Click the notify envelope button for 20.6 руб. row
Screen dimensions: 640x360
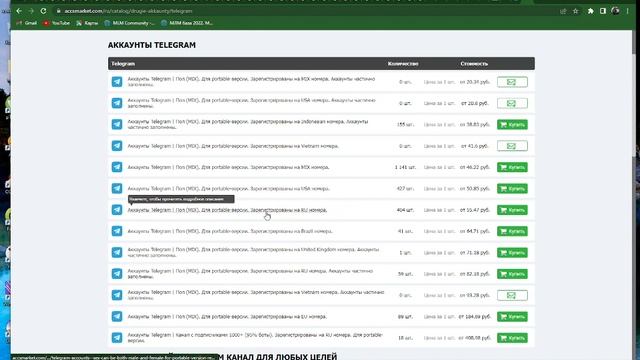pyautogui.click(x=512, y=103)
